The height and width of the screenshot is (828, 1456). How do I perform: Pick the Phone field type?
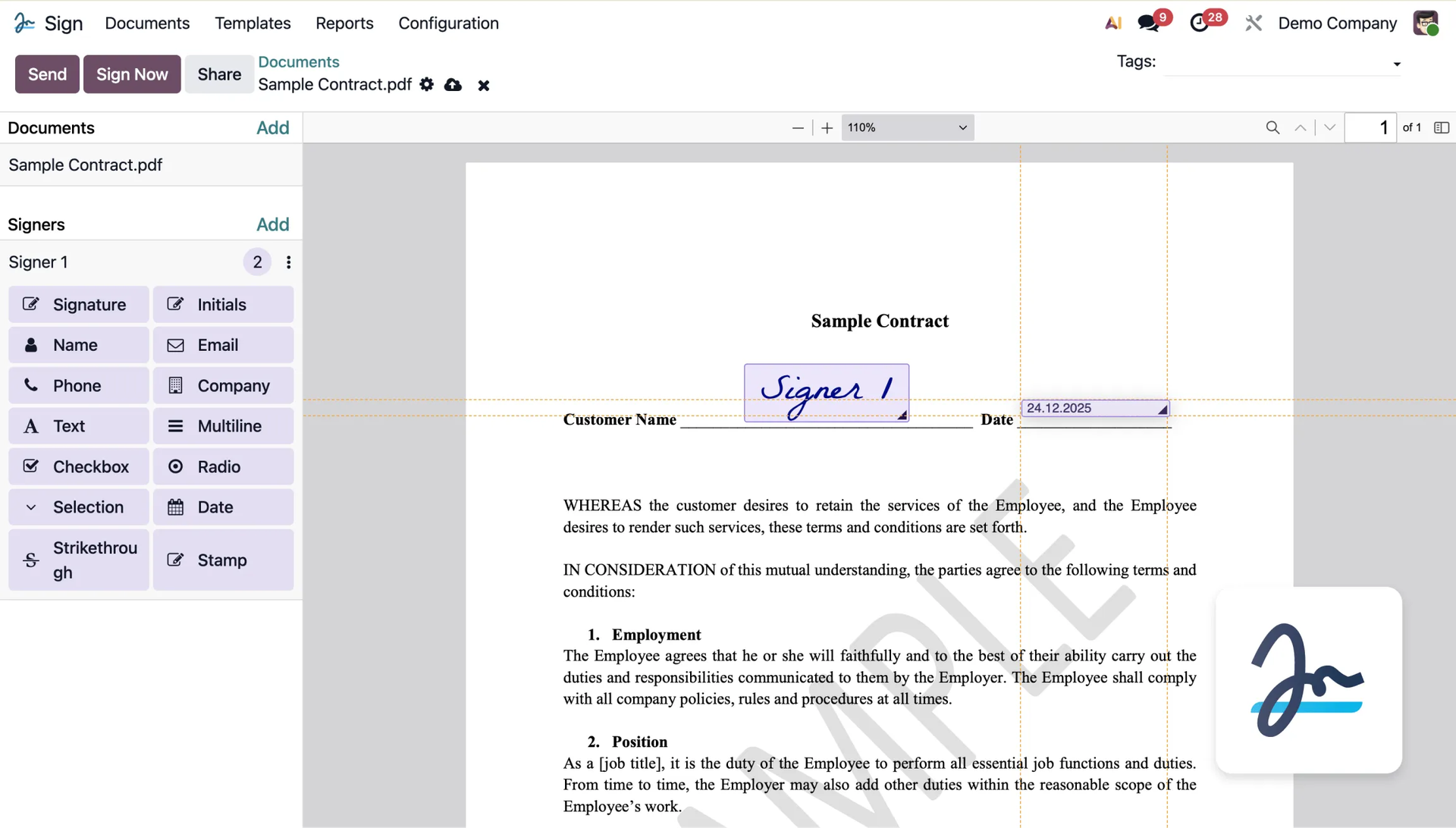pos(79,386)
